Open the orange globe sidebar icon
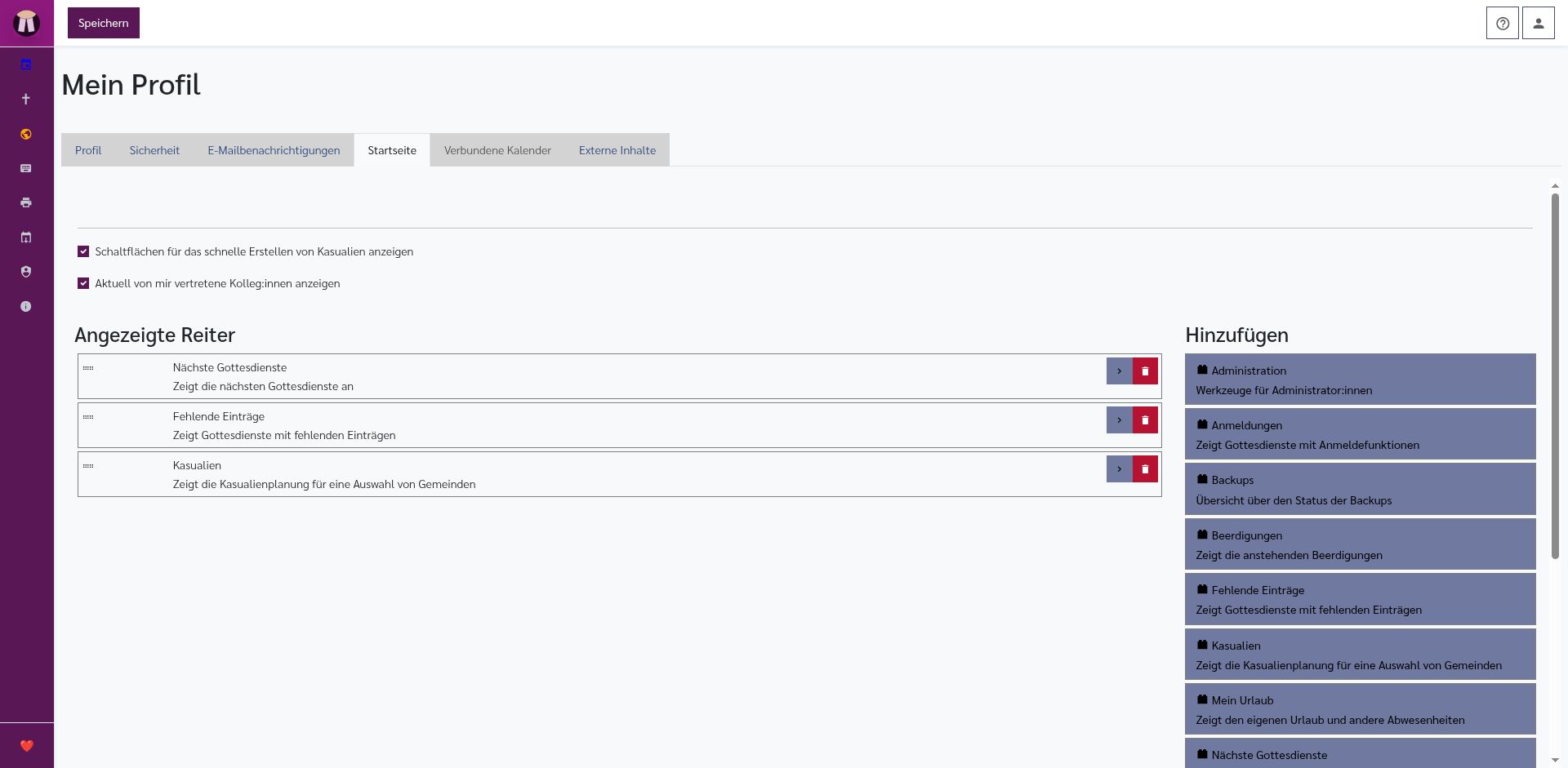1568x768 pixels. click(26, 134)
